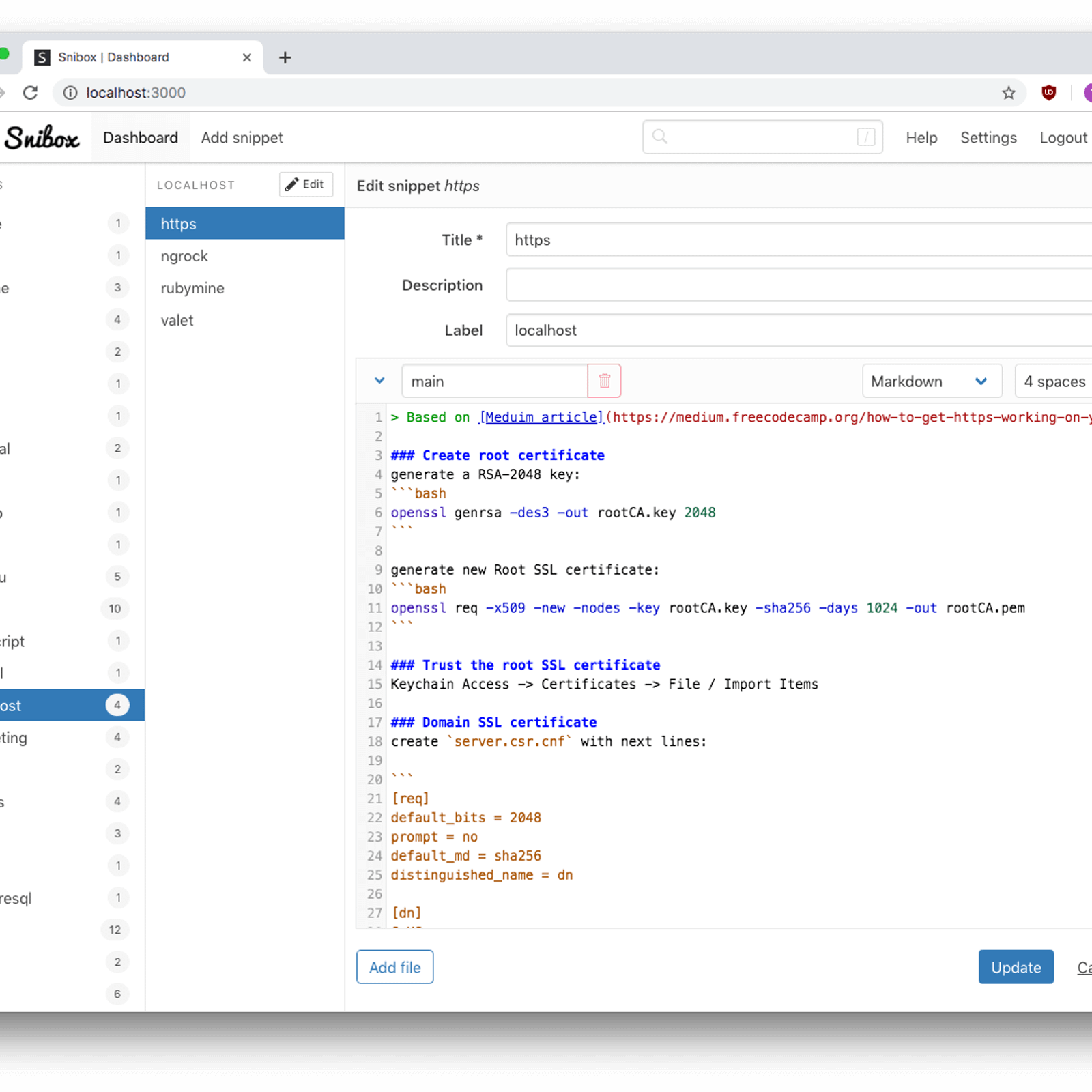The height and width of the screenshot is (1092, 1092).
Task: Select the label row ending in 'resql'
Action: [72, 897]
